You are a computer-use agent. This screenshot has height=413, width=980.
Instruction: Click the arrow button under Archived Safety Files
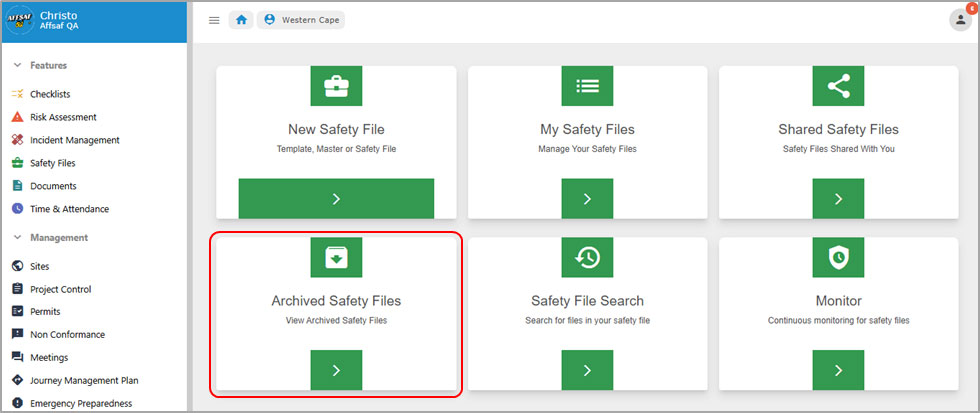click(336, 370)
